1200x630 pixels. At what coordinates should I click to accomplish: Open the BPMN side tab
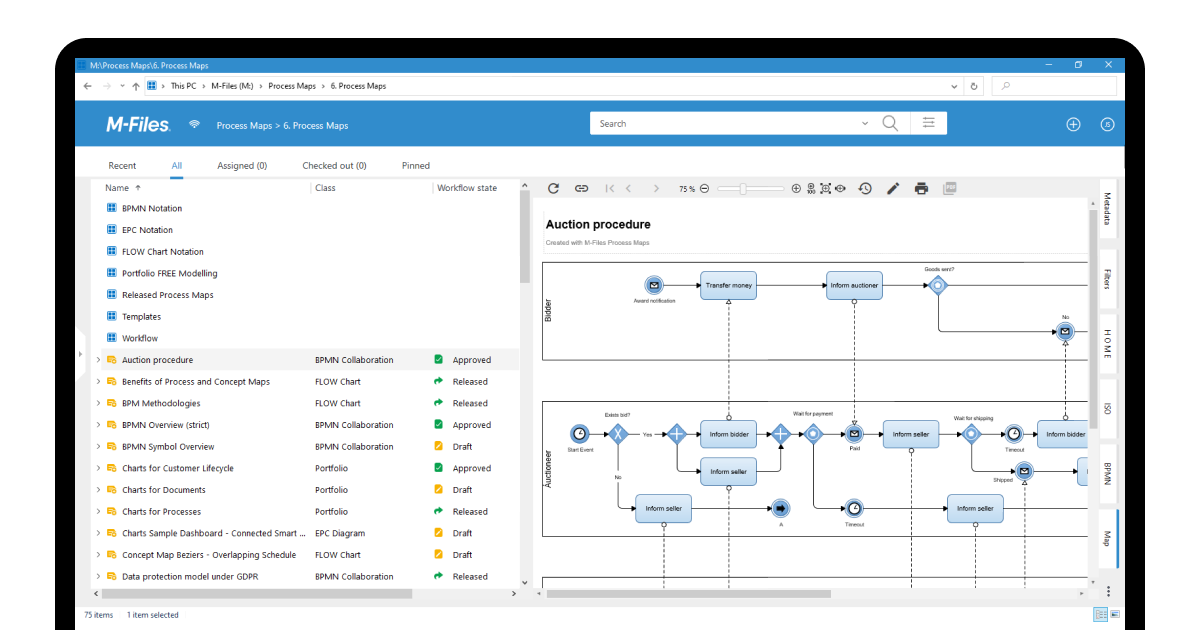[1108, 474]
